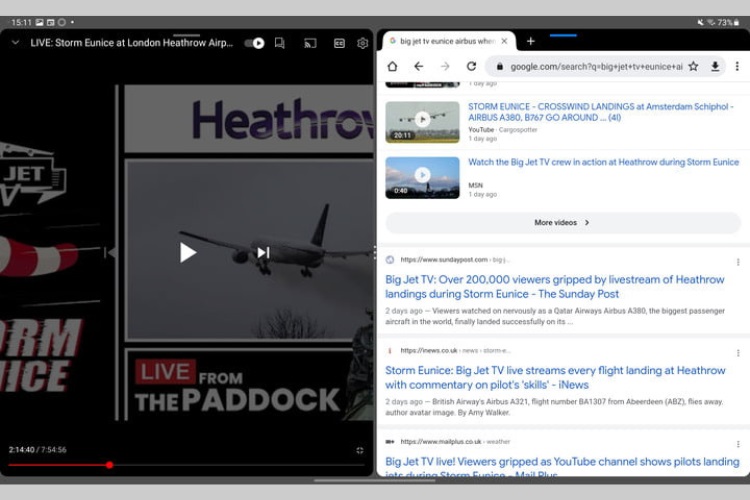Viewport: 750px width, 500px height.
Task: Select the 'big jet tv eunice airbus' browser tab
Action: tap(446, 41)
